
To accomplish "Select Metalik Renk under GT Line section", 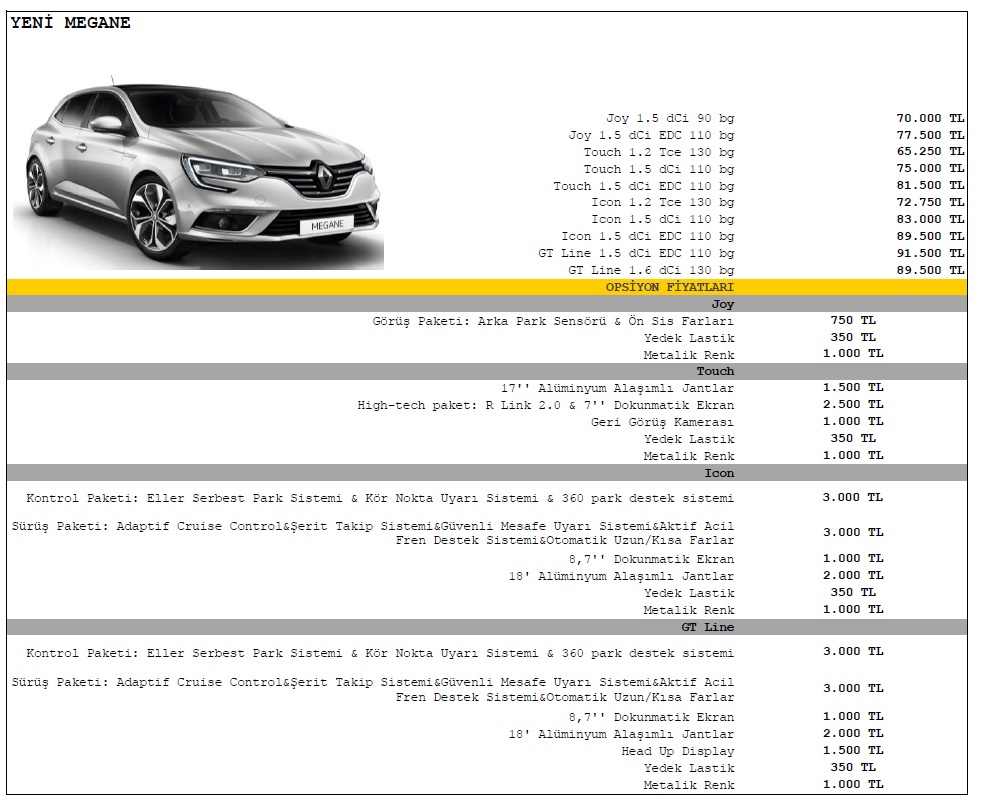I will pyautogui.click(x=689, y=785).
